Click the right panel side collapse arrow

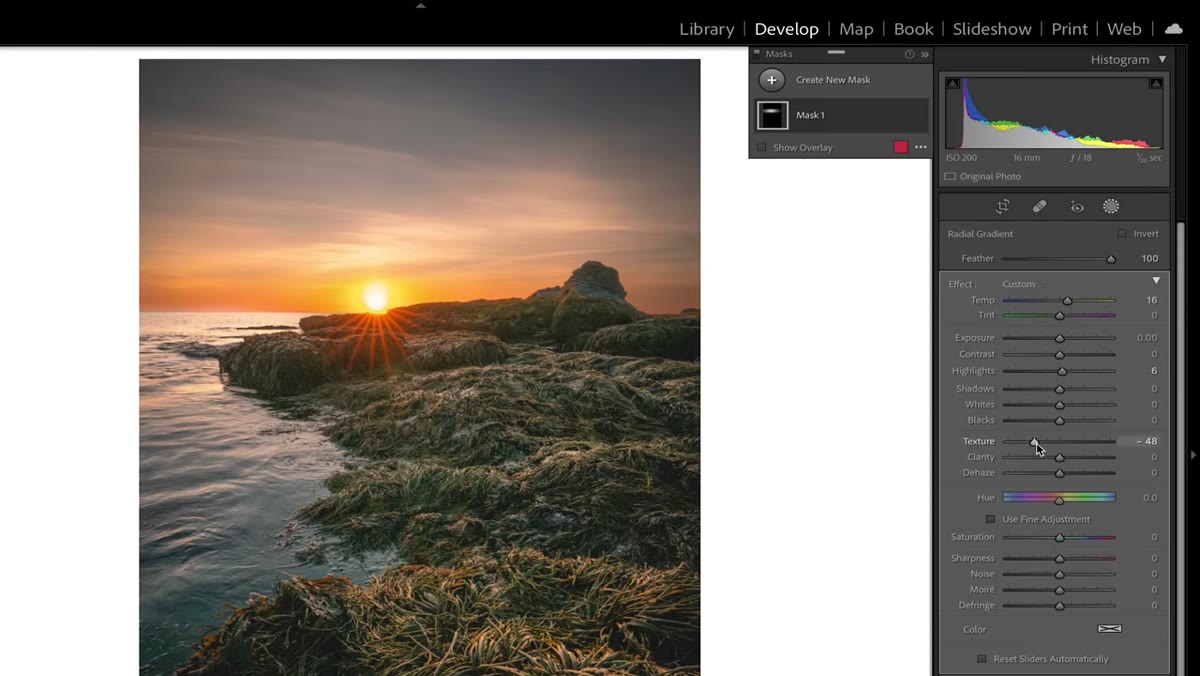(1193, 455)
